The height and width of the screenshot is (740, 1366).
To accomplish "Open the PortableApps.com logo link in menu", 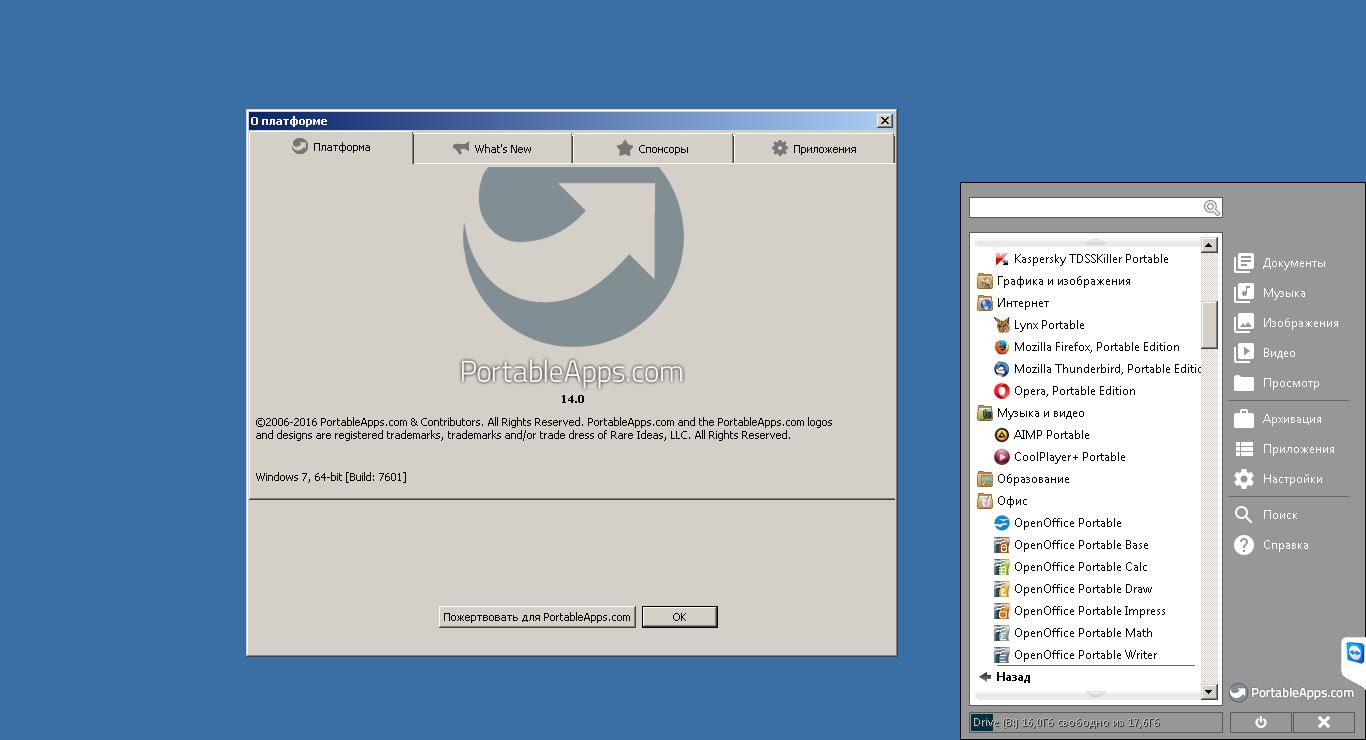I will click(x=1291, y=692).
